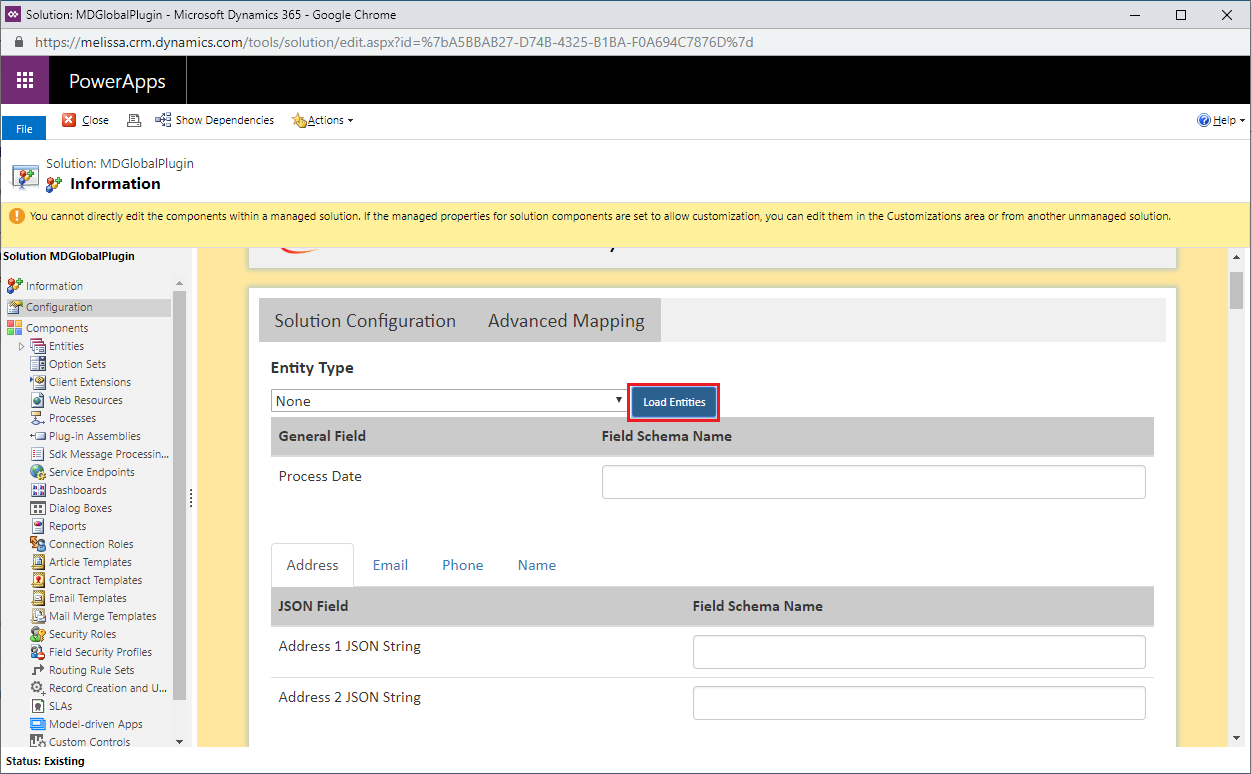
Task: Open the File menu
Action: (24, 128)
